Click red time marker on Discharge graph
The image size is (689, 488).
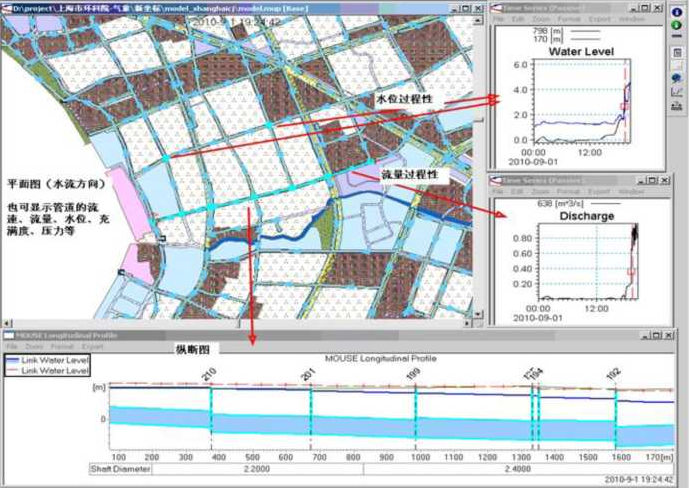point(631,271)
